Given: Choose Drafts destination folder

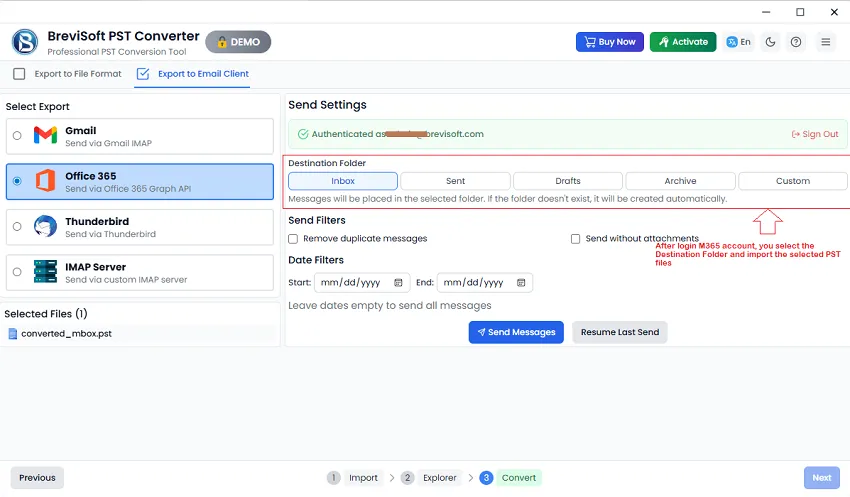Looking at the screenshot, I should coord(568,181).
